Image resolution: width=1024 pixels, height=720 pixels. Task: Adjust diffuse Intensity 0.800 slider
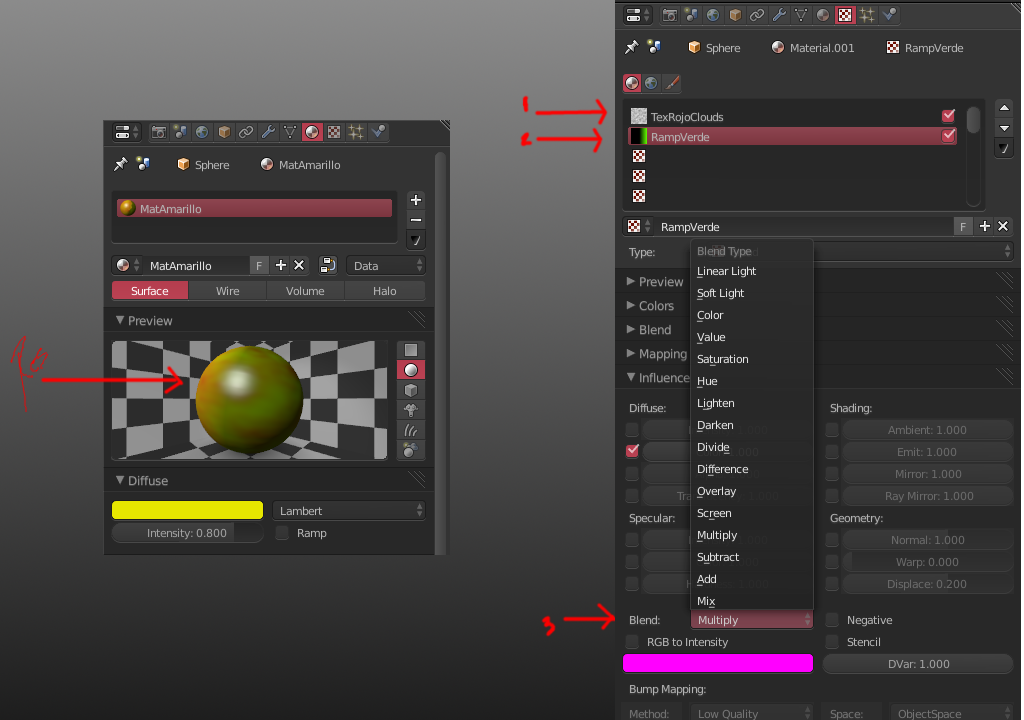pyautogui.click(x=187, y=533)
